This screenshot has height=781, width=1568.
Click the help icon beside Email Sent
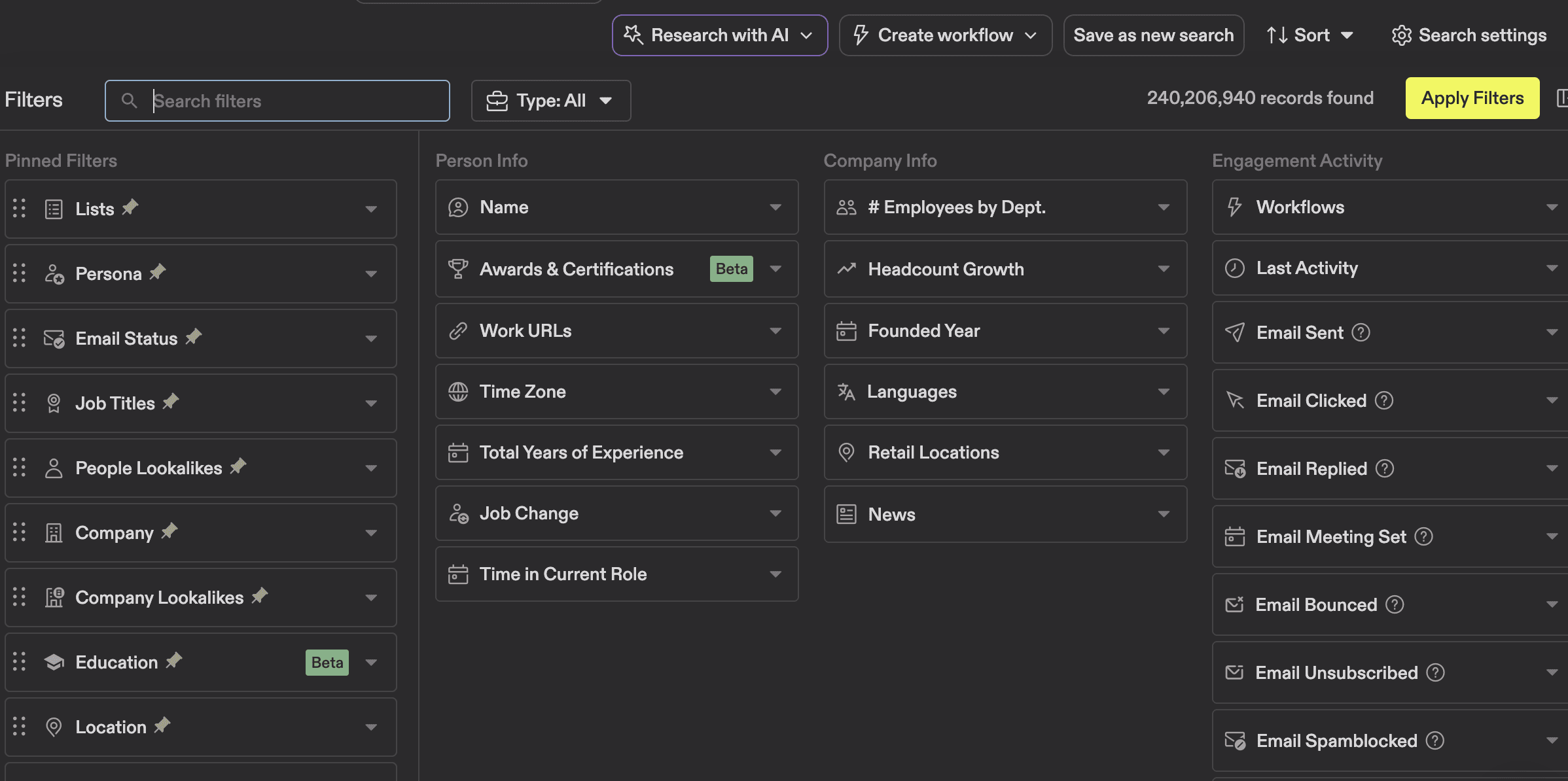click(1361, 332)
